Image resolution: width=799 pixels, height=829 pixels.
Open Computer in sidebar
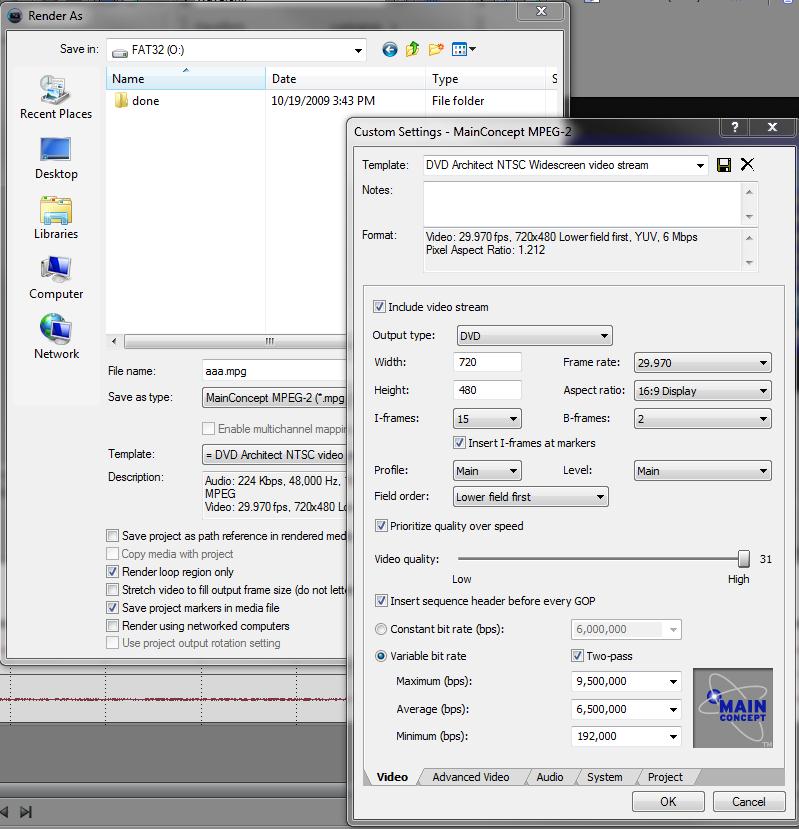coord(56,278)
